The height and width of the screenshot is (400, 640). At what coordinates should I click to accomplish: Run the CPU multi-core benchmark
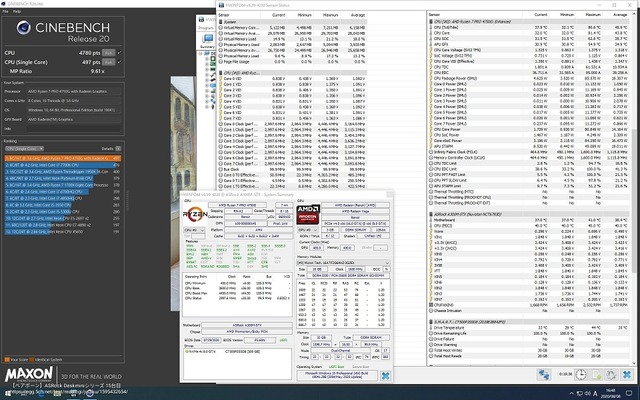point(108,53)
